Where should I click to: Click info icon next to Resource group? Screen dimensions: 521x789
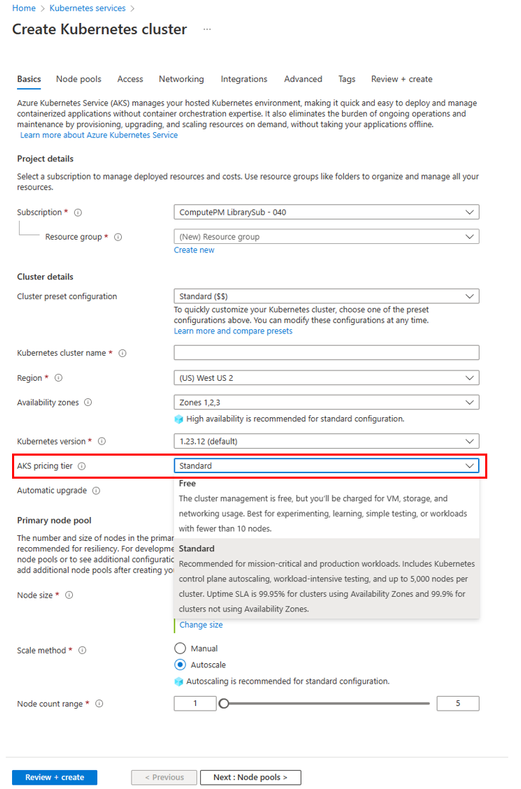[x=118, y=237]
